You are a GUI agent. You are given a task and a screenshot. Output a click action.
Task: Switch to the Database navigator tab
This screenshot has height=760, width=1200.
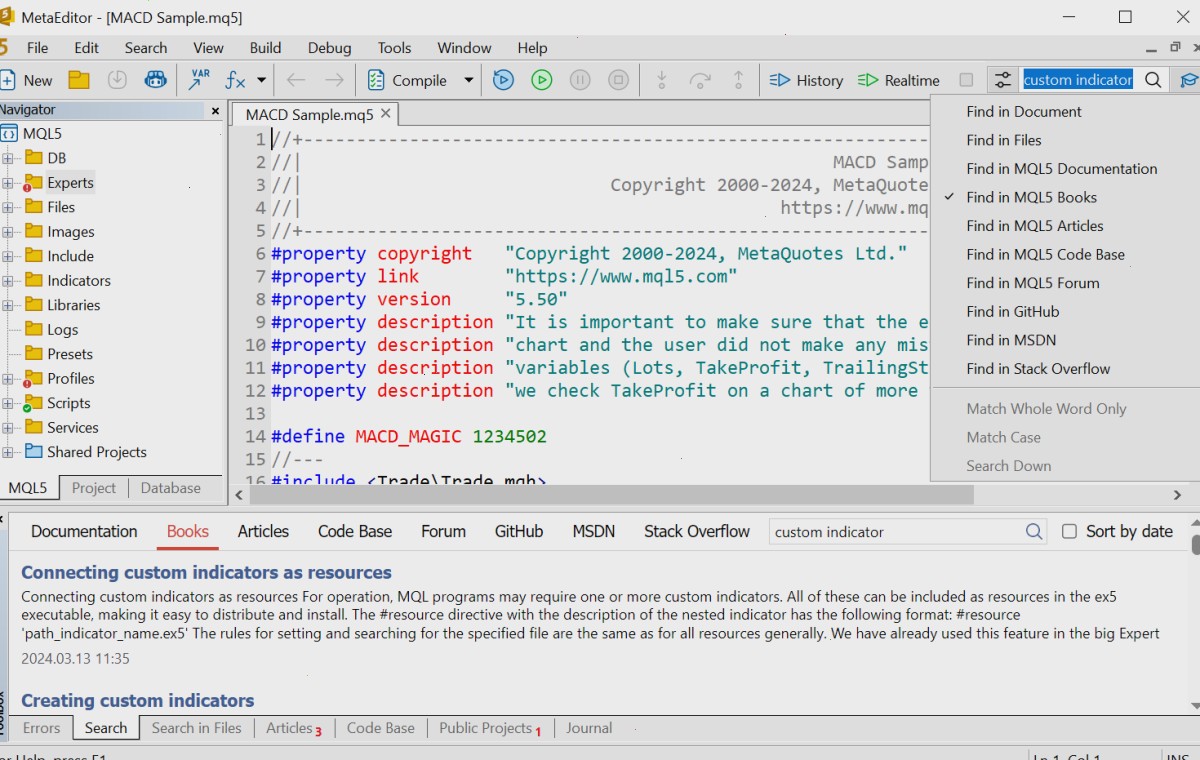point(171,488)
